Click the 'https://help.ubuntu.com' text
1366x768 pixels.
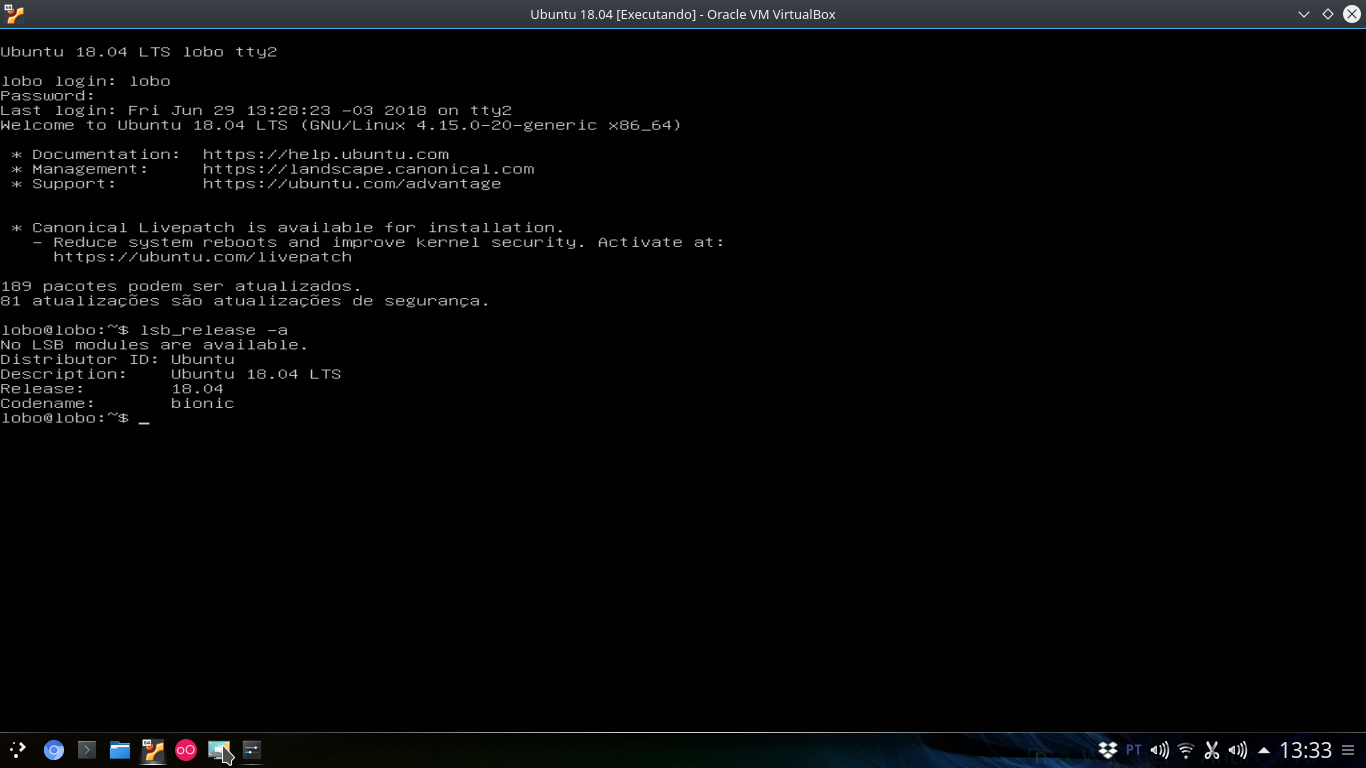[x=326, y=154]
